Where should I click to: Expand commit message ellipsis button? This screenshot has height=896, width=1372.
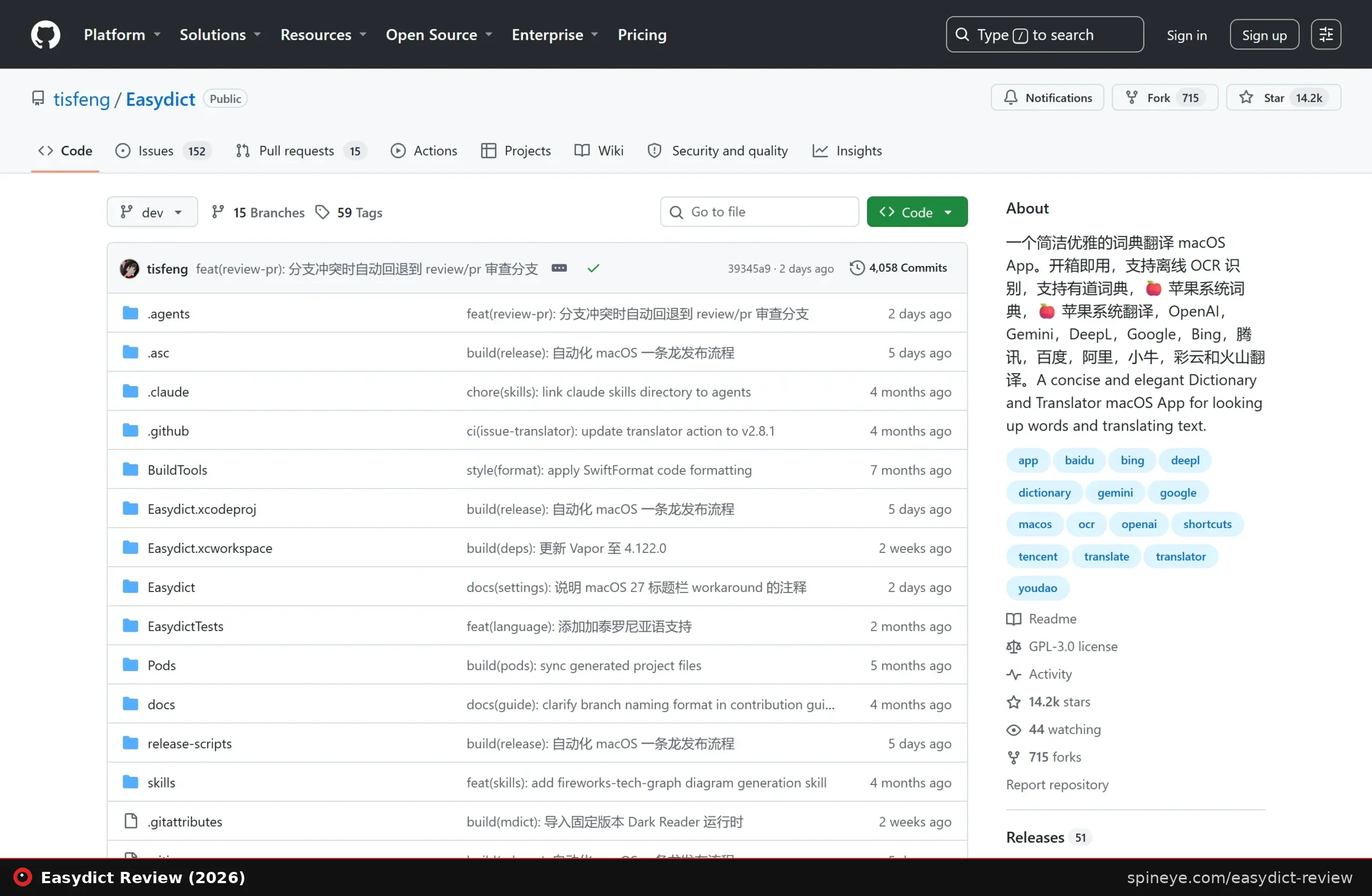tap(558, 268)
